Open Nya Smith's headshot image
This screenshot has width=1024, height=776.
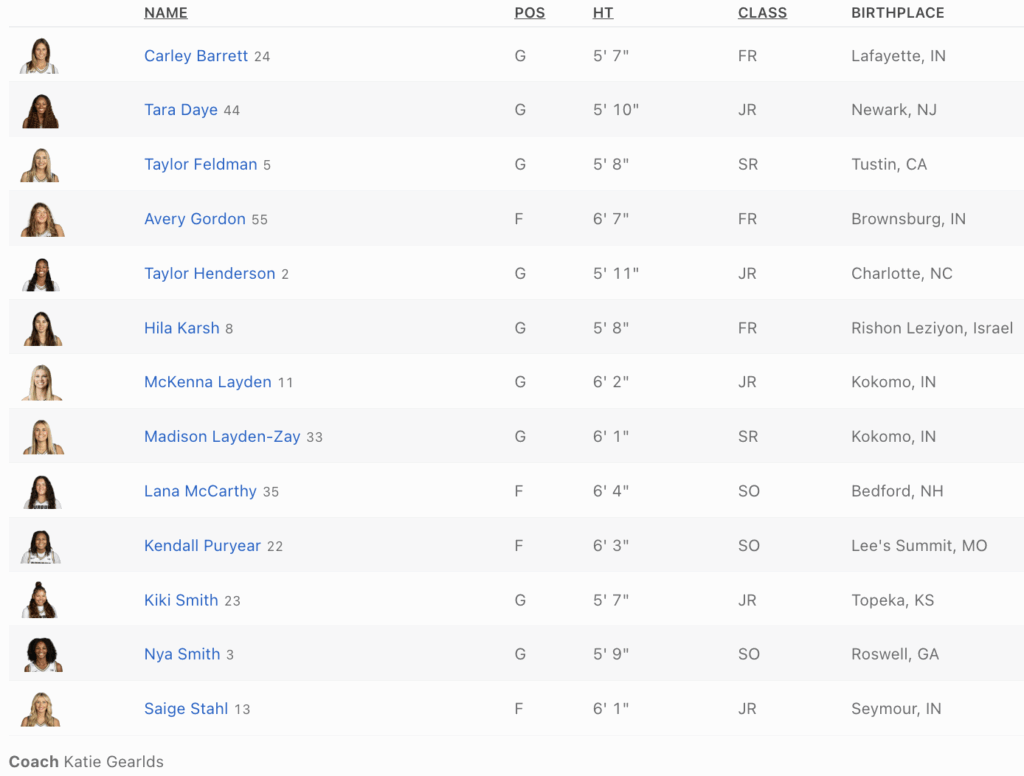tap(41, 655)
